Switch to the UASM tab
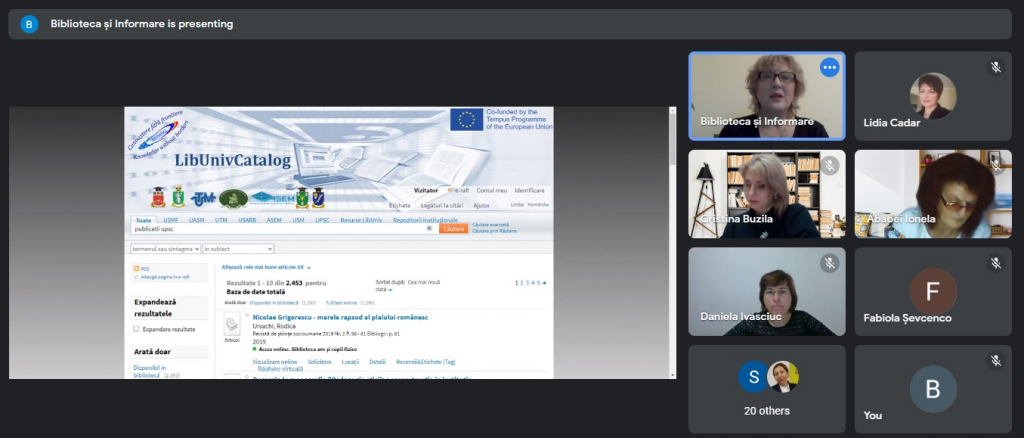The image size is (1024, 438). pyautogui.click(x=197, y=220)
